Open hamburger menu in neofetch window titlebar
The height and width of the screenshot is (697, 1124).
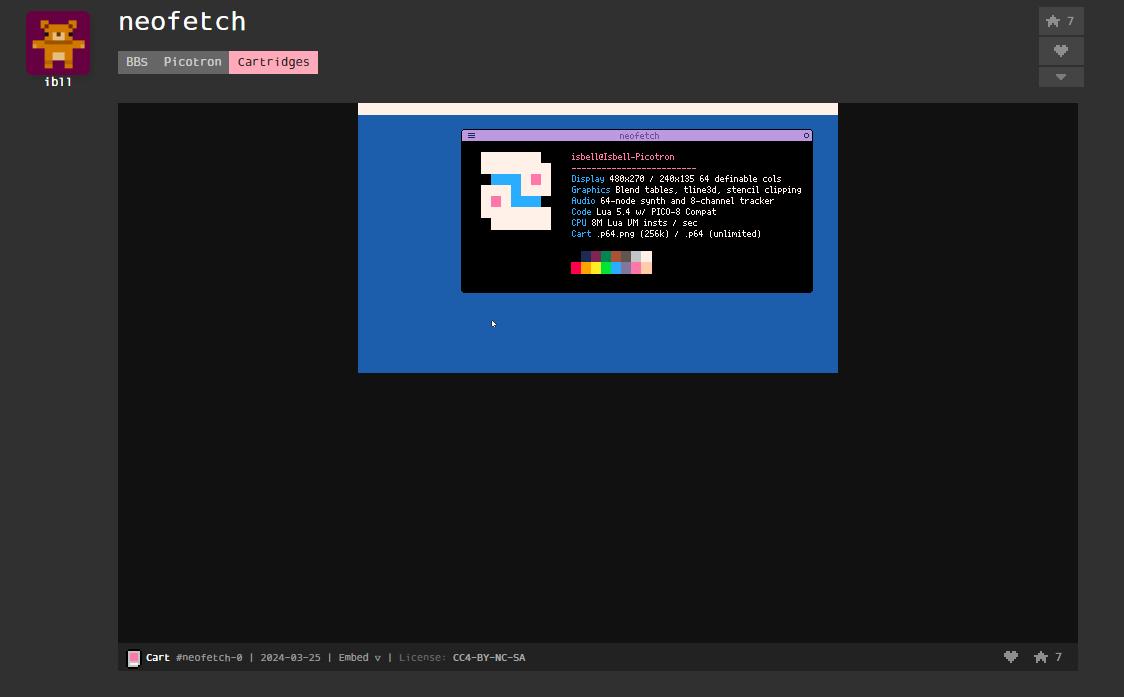click(x=471, y=136)
